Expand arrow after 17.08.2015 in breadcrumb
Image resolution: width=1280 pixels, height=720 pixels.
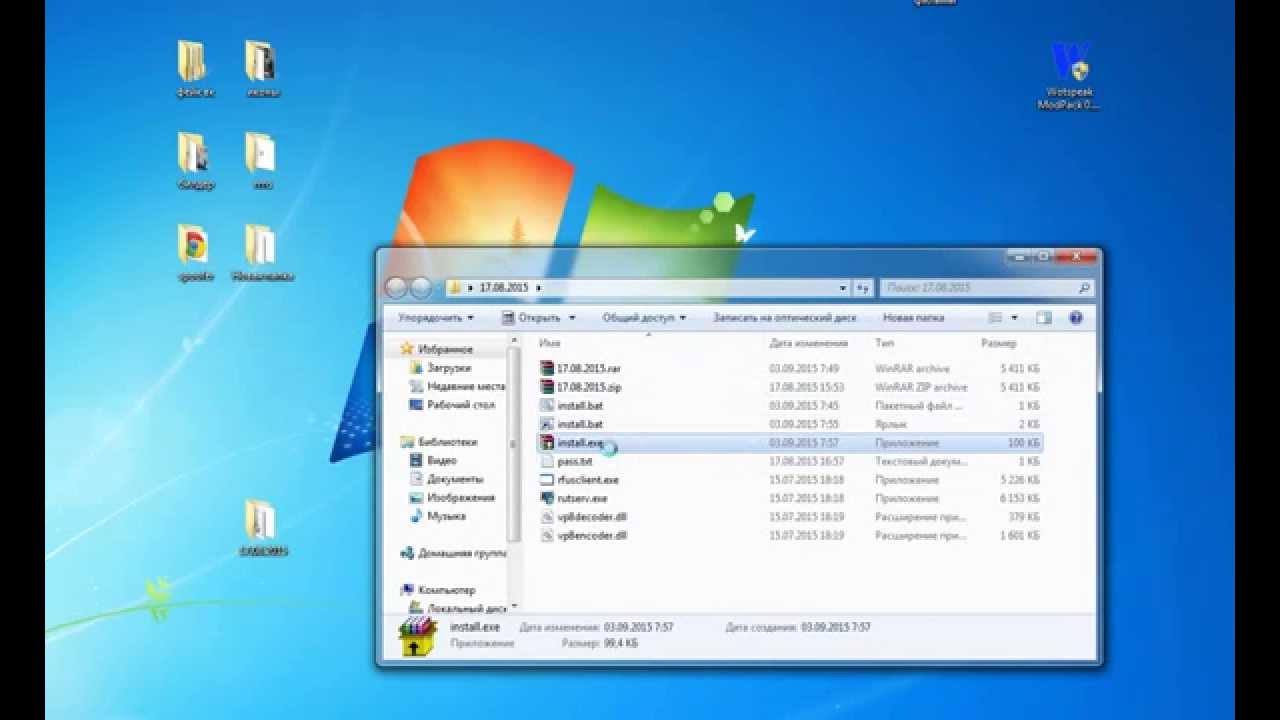click(539, 288)
